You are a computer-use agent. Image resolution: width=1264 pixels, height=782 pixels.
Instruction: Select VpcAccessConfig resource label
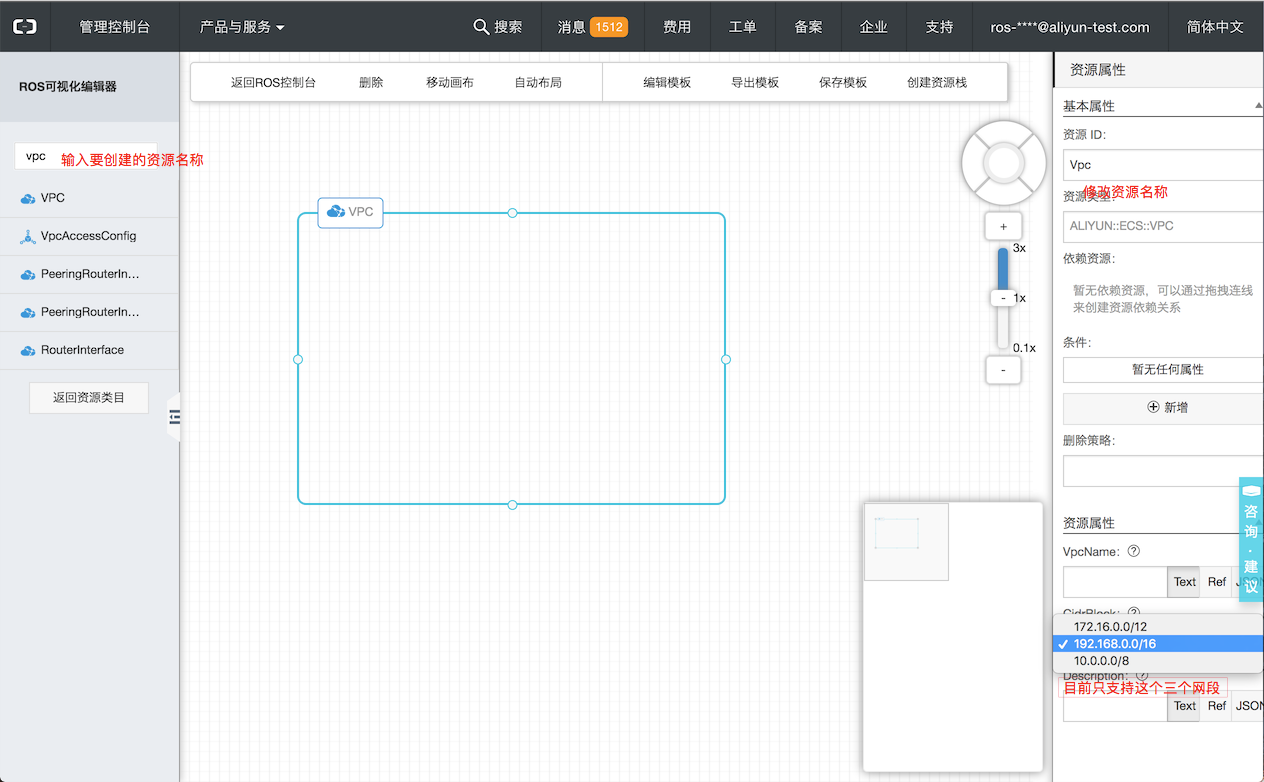coord(88,237)
